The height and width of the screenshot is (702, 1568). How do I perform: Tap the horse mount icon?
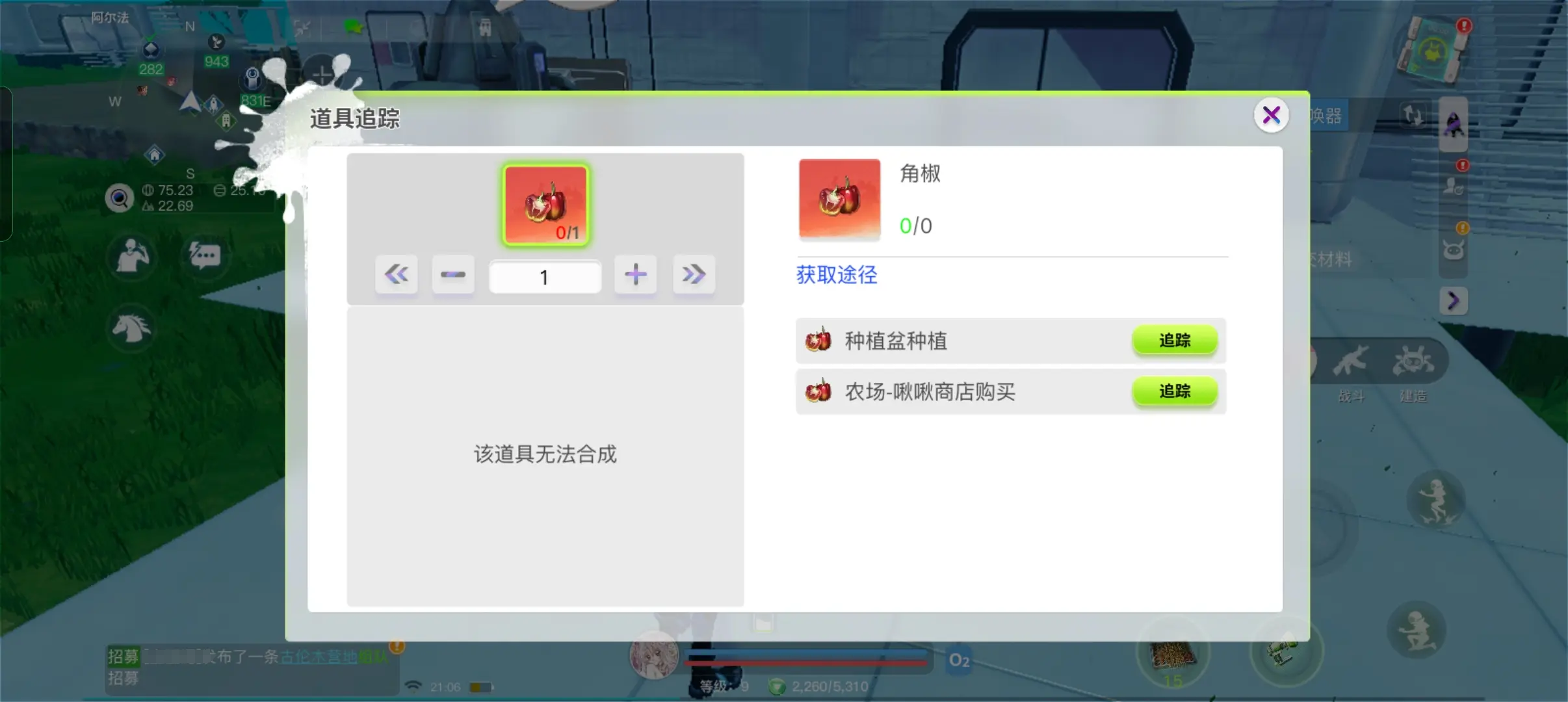[x=132, y=328]
